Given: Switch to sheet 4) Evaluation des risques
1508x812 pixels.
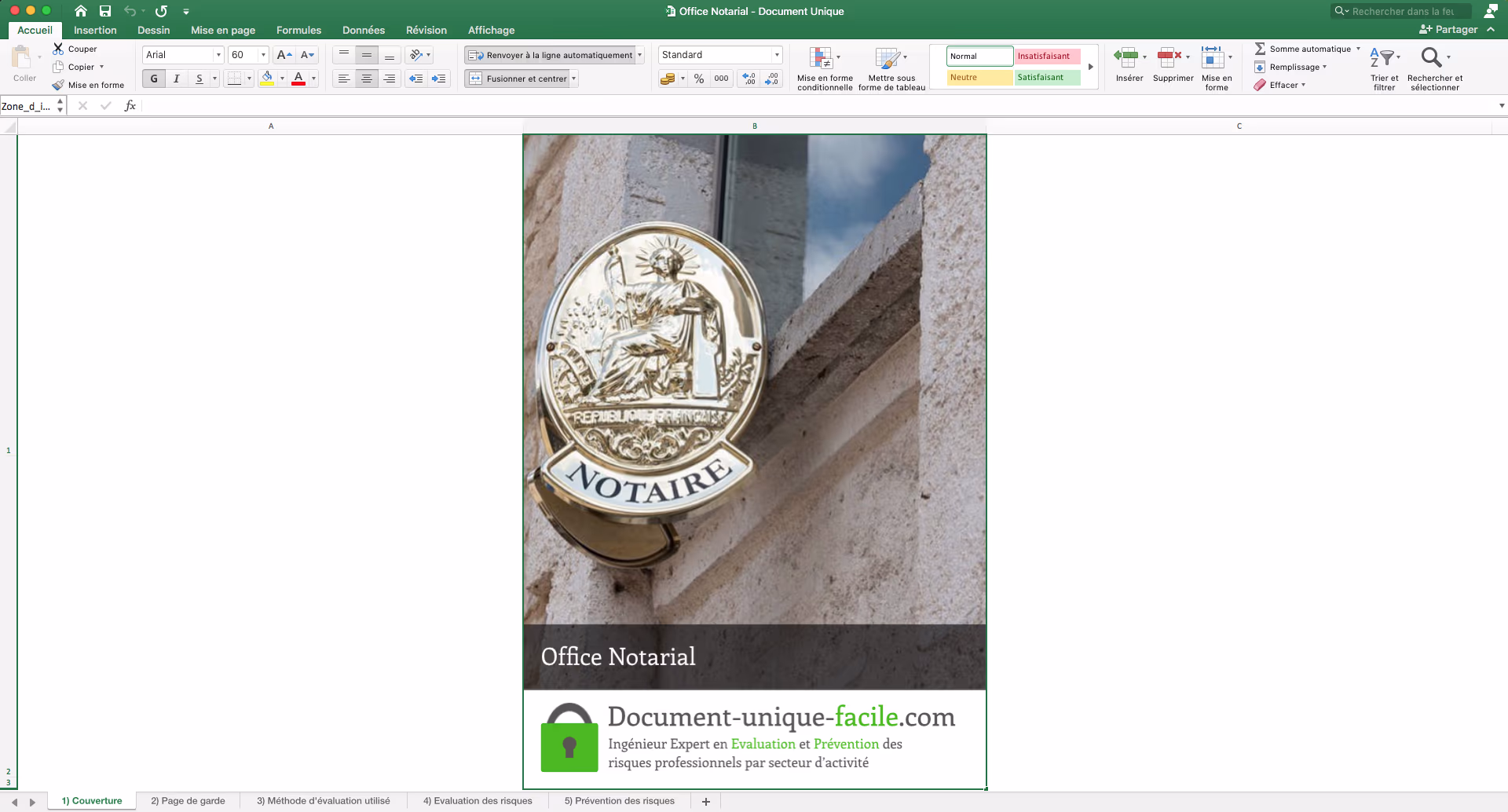Looking at the screenshot, I should 478,801.
